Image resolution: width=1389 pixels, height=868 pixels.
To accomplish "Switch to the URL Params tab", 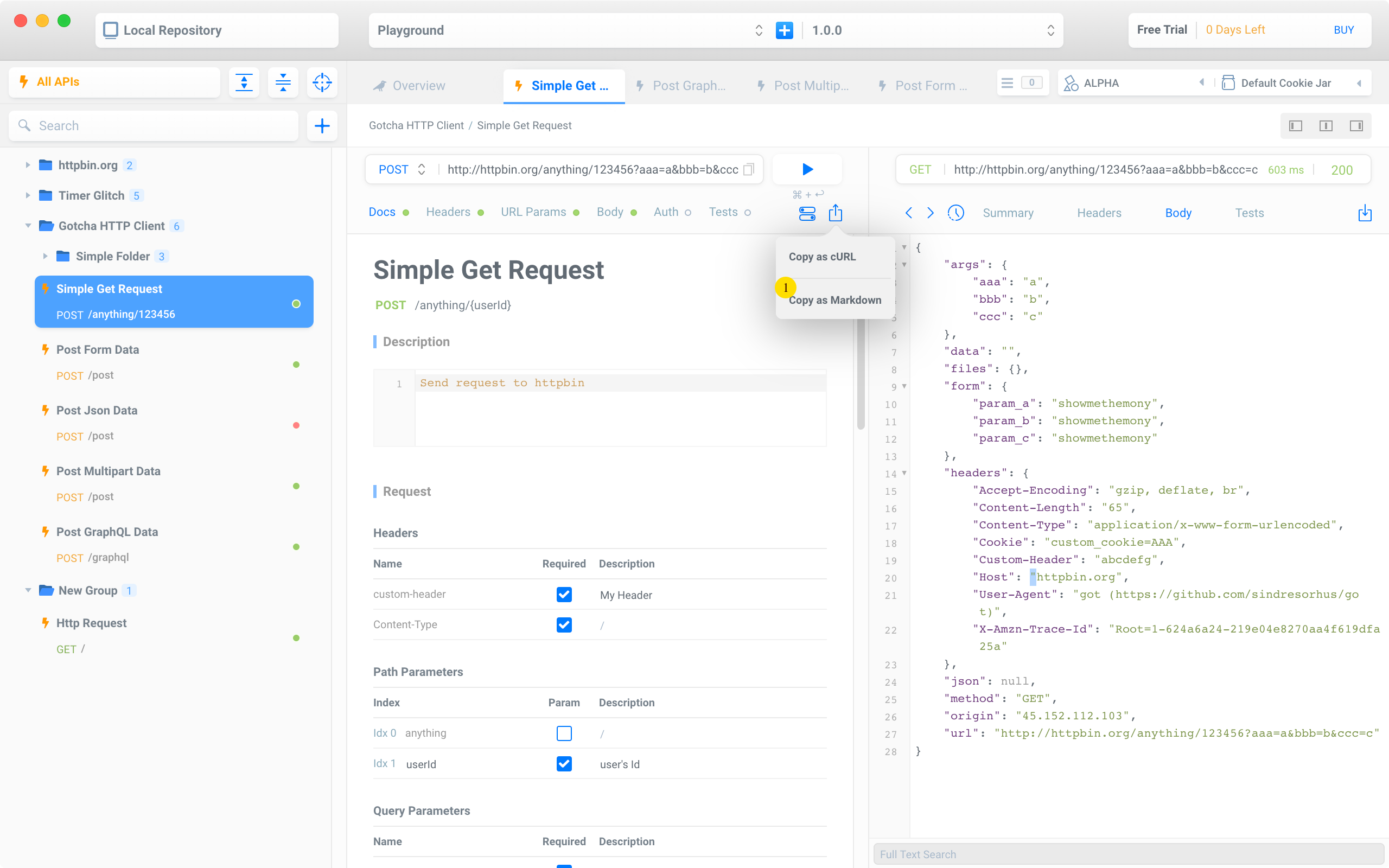I will (533, 213).
